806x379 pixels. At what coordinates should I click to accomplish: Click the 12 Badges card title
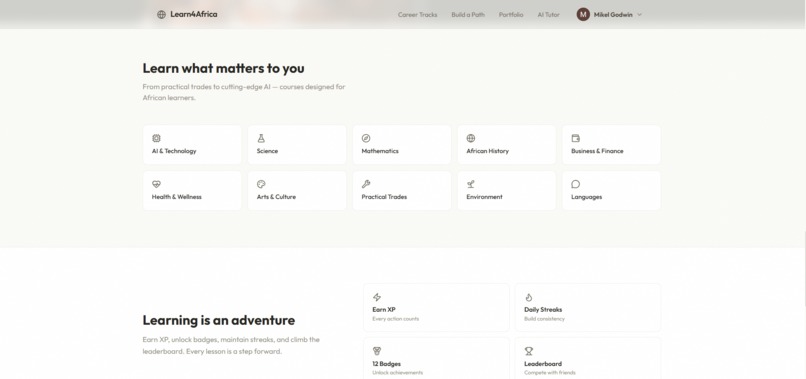coord(387,364)
